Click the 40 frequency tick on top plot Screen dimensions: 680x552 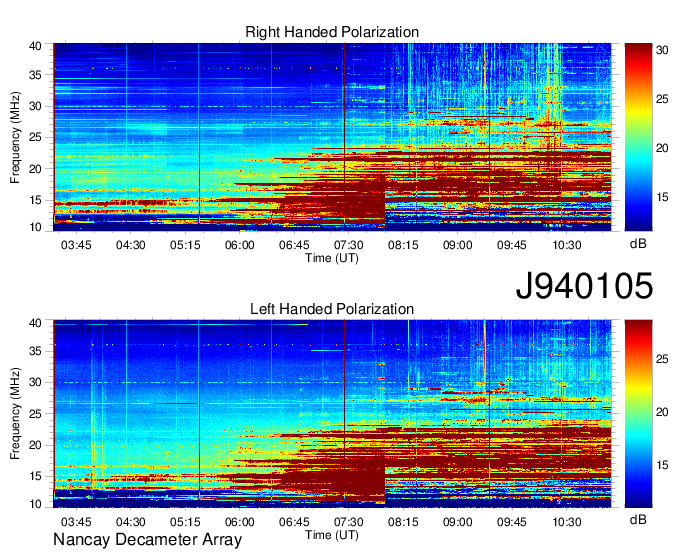tap(35, 46)
